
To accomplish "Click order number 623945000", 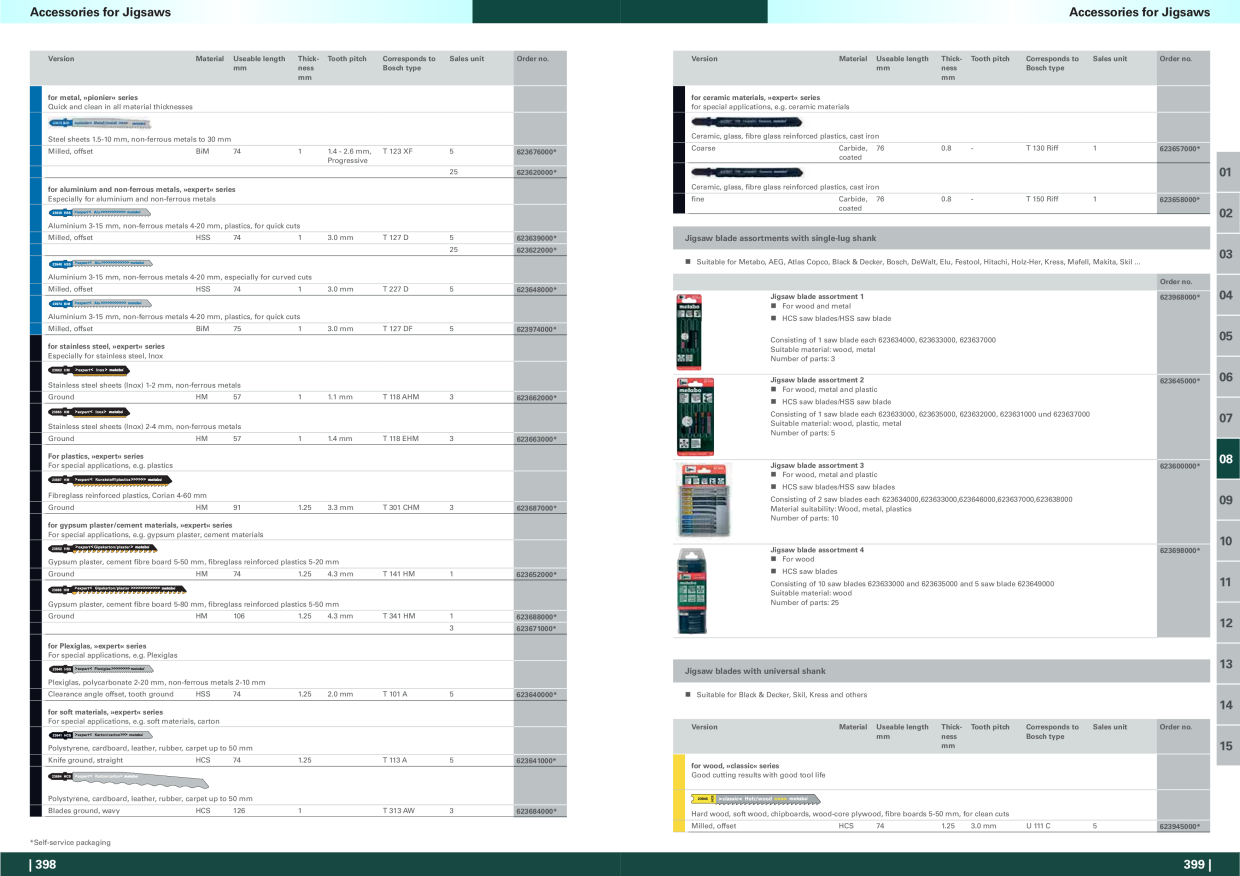I will 1180,827.
